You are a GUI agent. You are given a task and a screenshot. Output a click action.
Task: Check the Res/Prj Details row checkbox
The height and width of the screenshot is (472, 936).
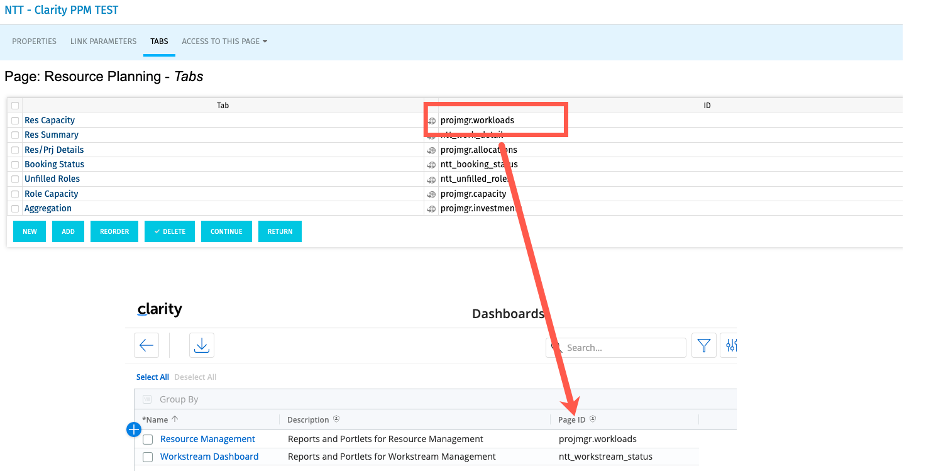click(16, 150)
